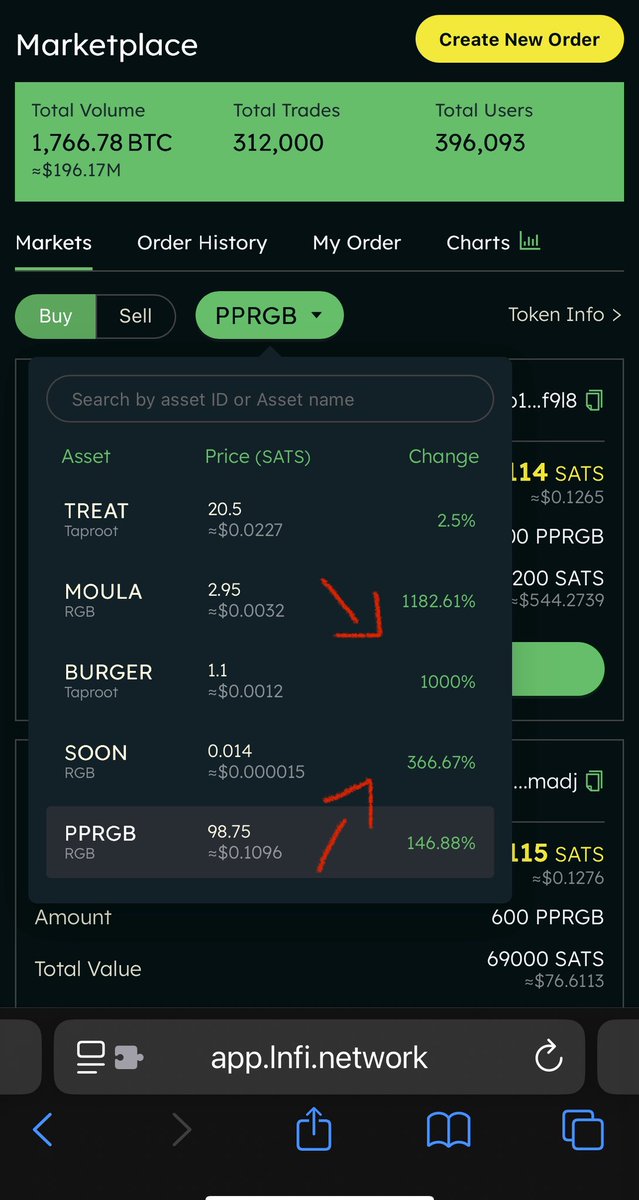
Task: Switch to the Order History tab
Action: click(x=202, y=243)
